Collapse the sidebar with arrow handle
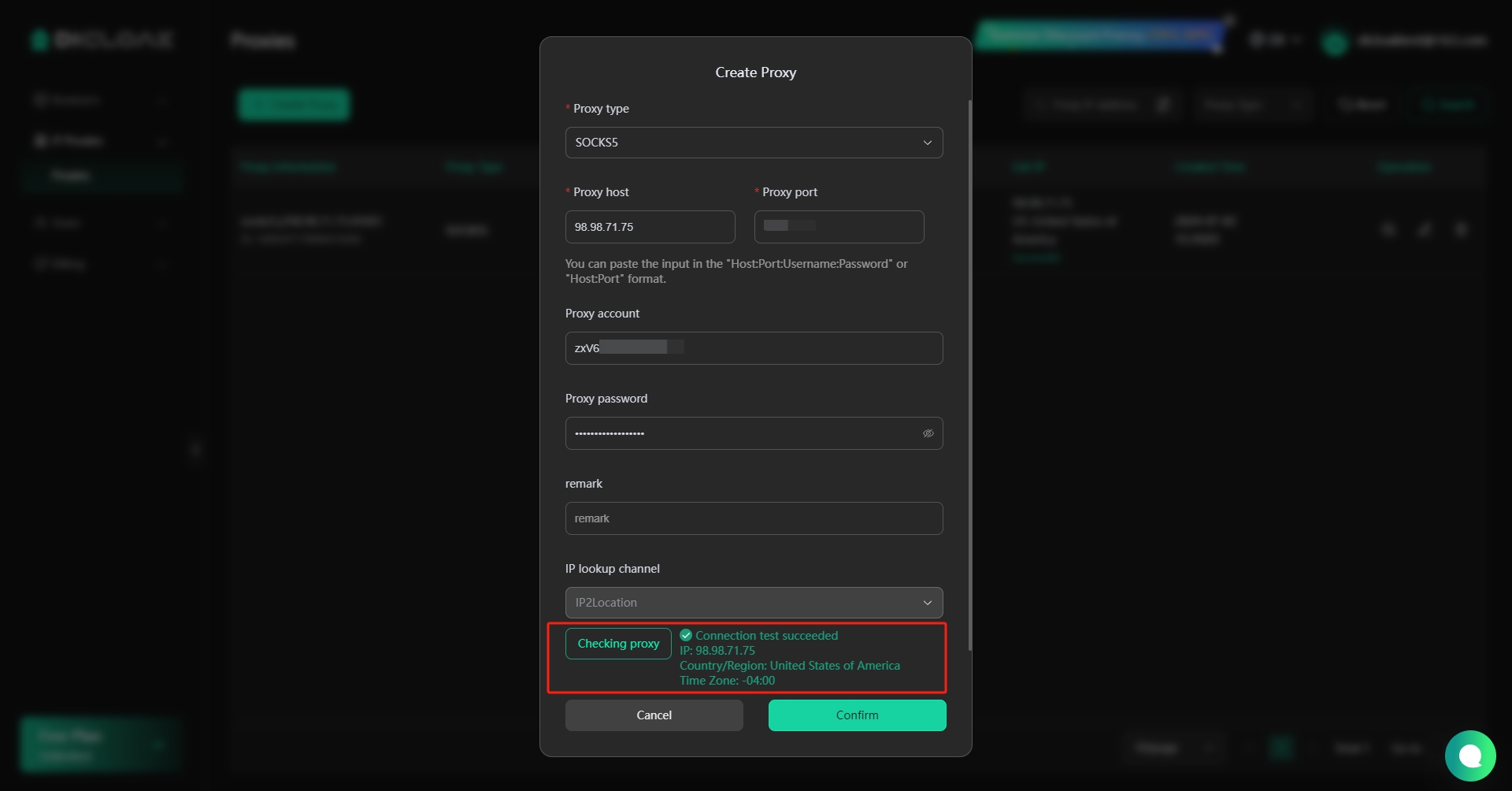Screen dimensions: 1512x791 point(196,451)
